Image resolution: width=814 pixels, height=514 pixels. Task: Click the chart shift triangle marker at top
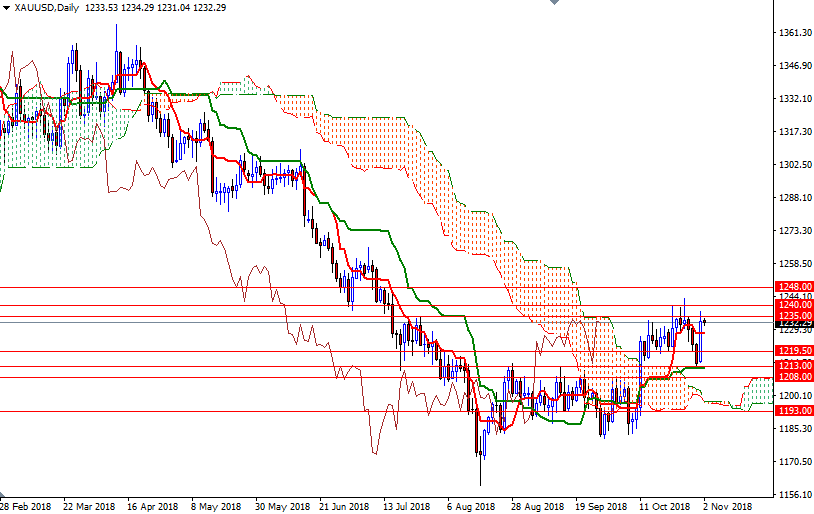tap(553, 5)
